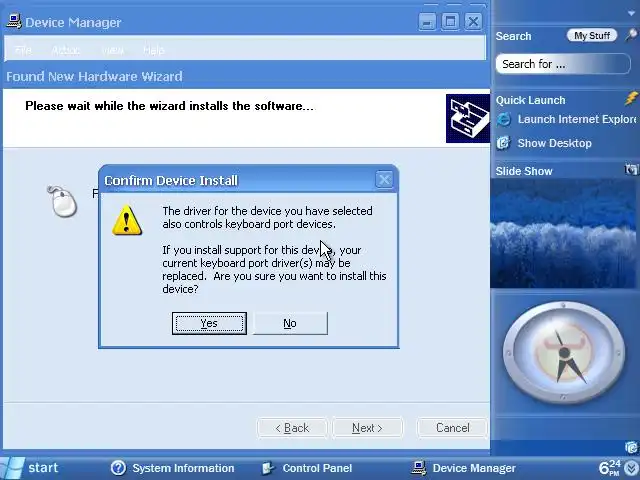Click the Next button in wizard
The image size is (640, 480).
[x=367, y=428]
